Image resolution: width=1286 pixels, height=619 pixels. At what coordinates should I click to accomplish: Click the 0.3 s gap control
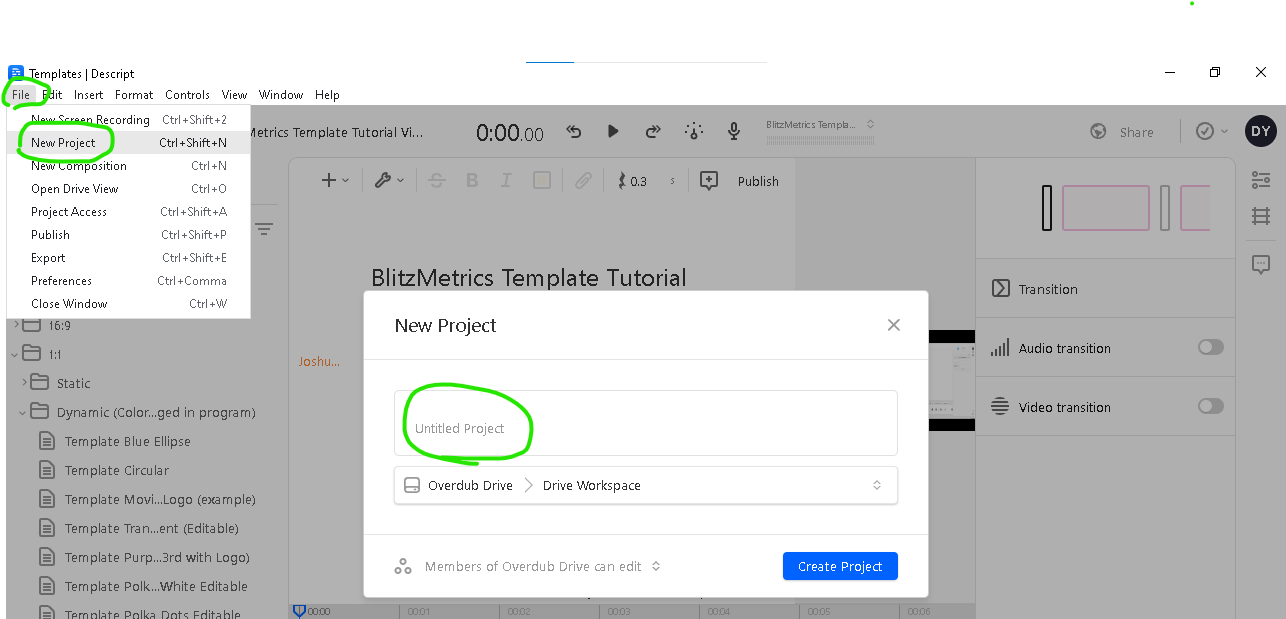[645, 181]
